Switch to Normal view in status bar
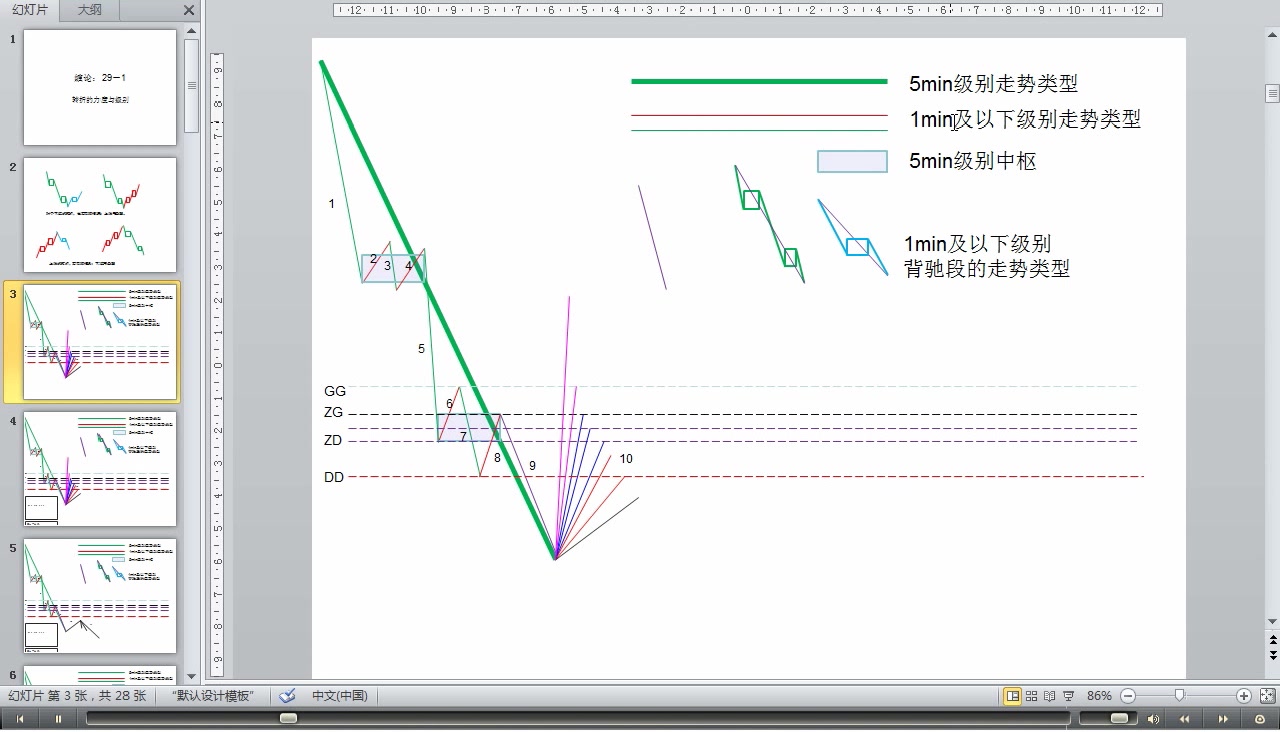1280x732 pixels. [x=1013, y=696]
